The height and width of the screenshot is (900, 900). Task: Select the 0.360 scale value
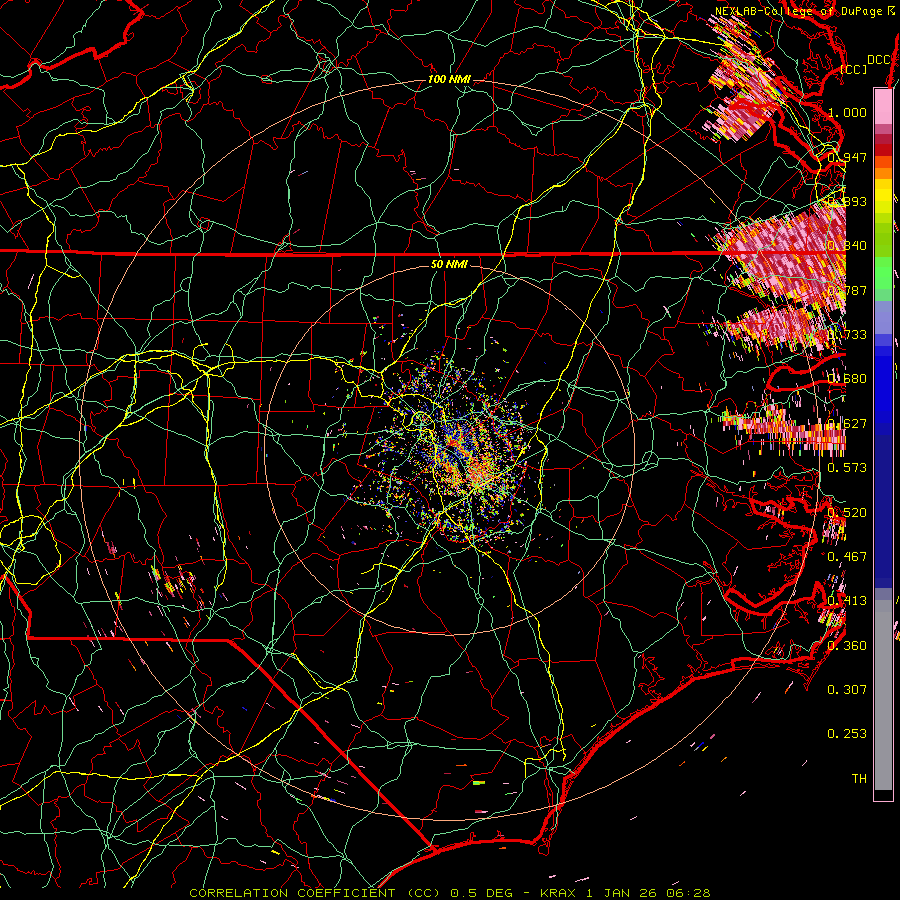847,646
